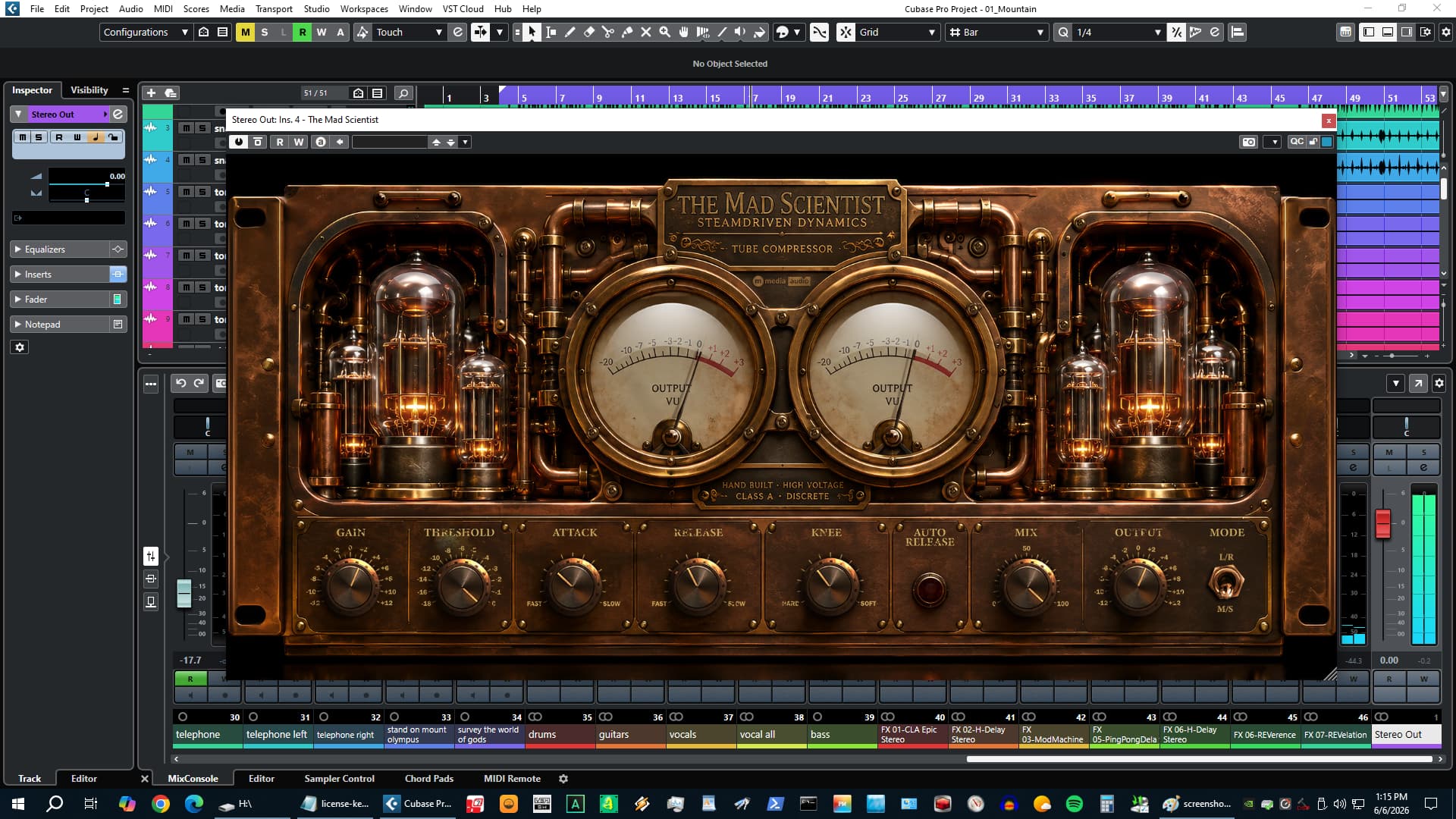
Task: Select the Time Warp tool
Action: click(703, 32)
